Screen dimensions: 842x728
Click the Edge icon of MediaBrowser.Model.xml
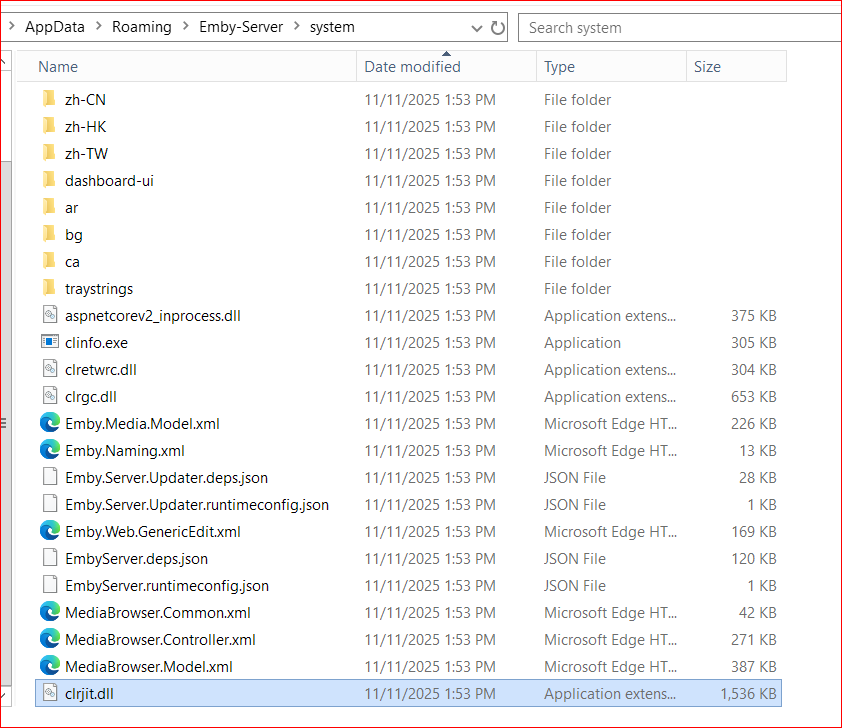click(50, 666)
